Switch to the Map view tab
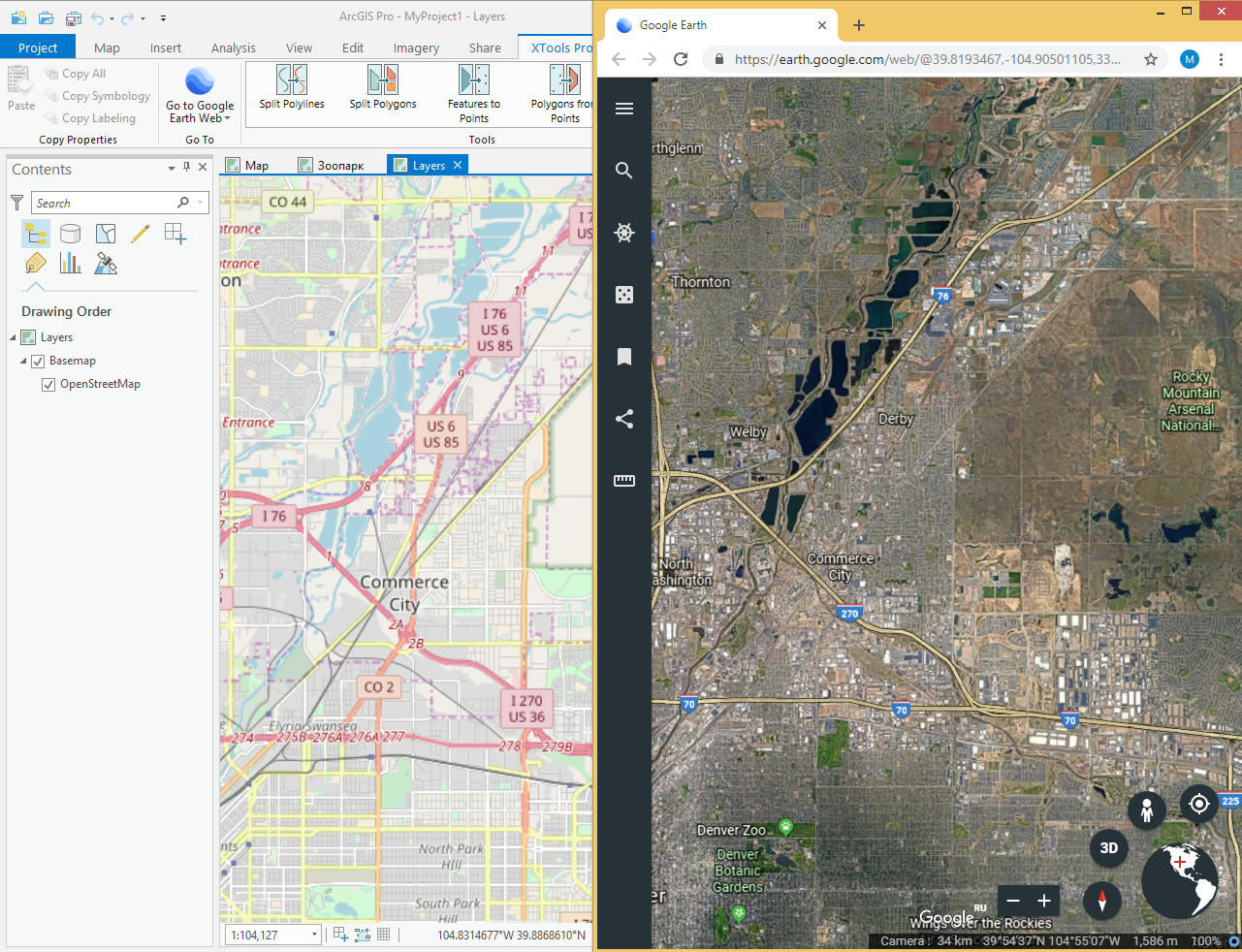 point(256,165)
